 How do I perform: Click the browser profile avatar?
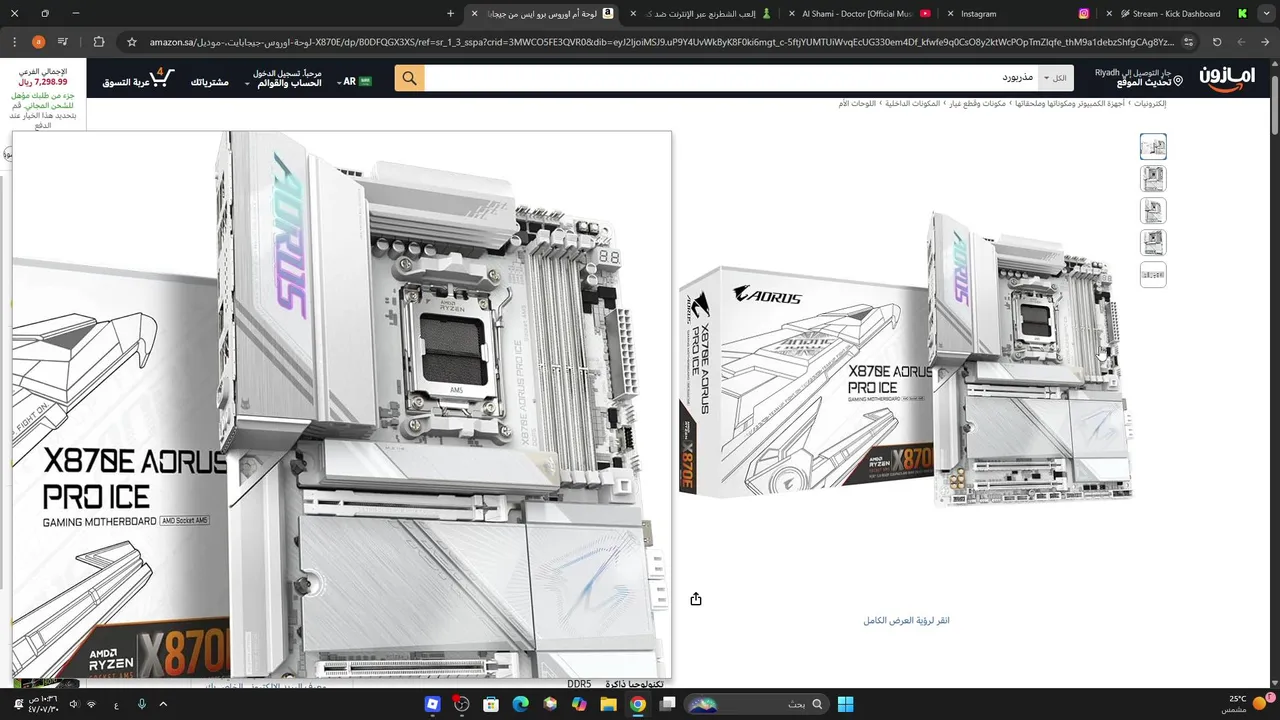coord(39,42)
